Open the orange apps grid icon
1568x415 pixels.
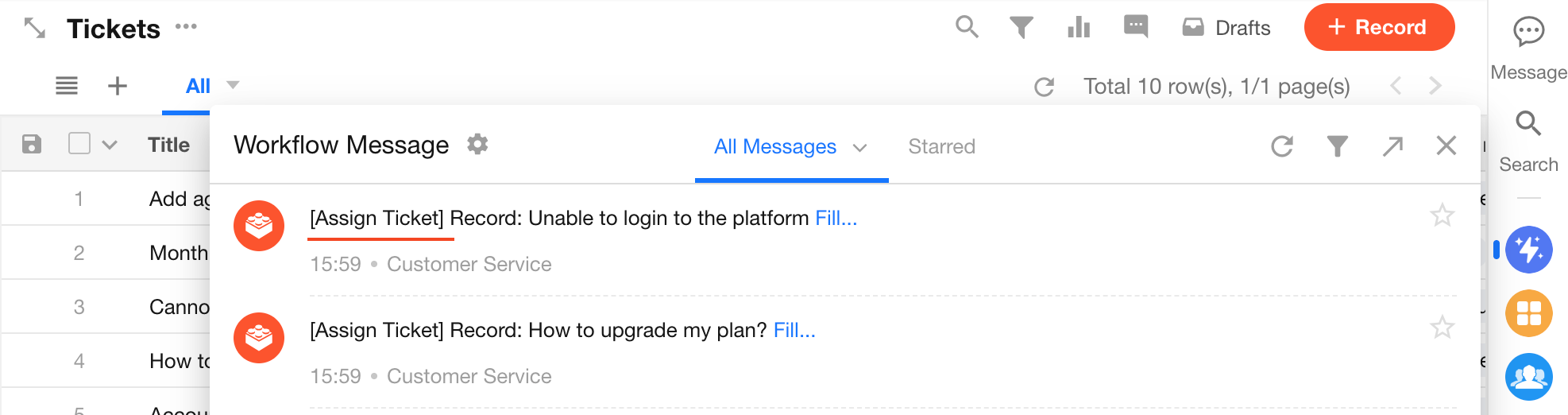(1529, 313)
